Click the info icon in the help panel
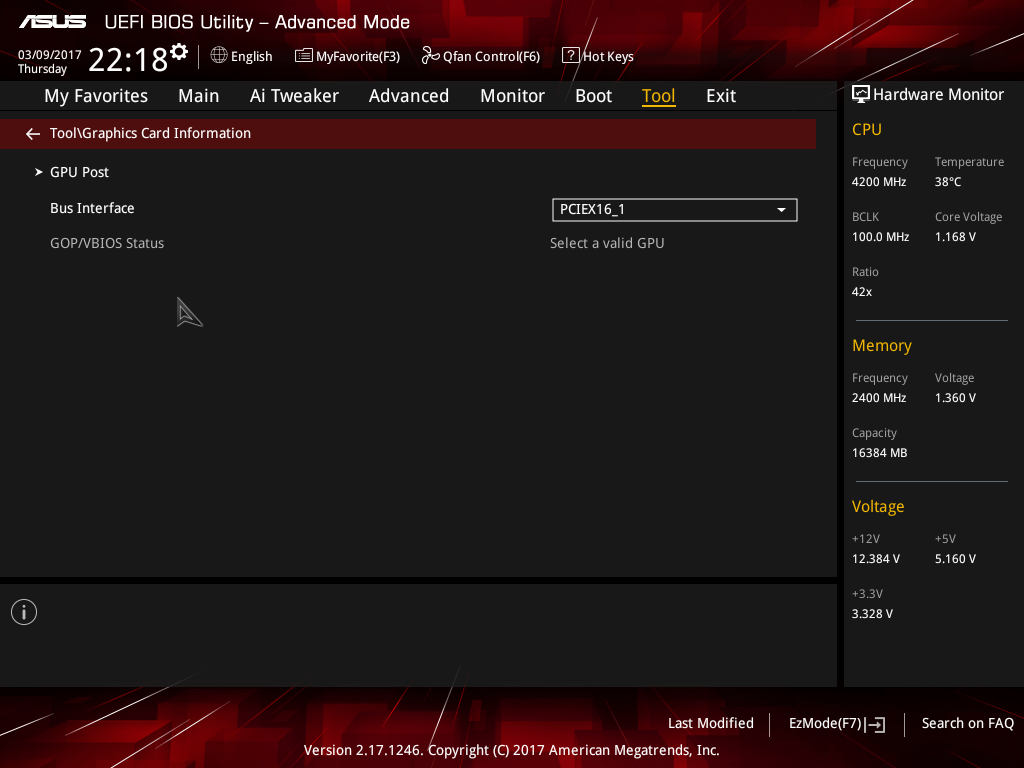Viewport: 1024px width, 768px height. point(24,612)
